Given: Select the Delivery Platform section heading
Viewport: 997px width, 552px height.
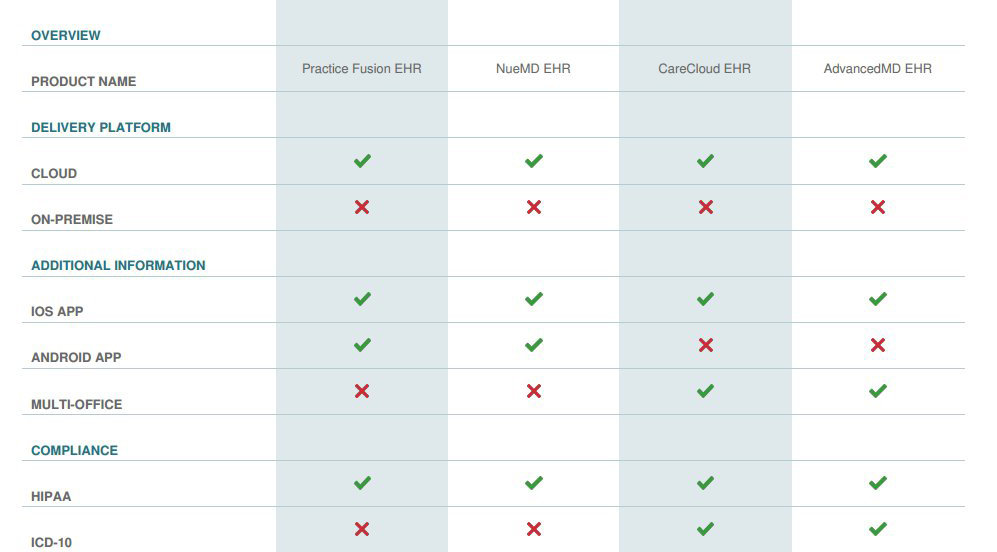Looking at the screenshot, I should pos(100,127).
